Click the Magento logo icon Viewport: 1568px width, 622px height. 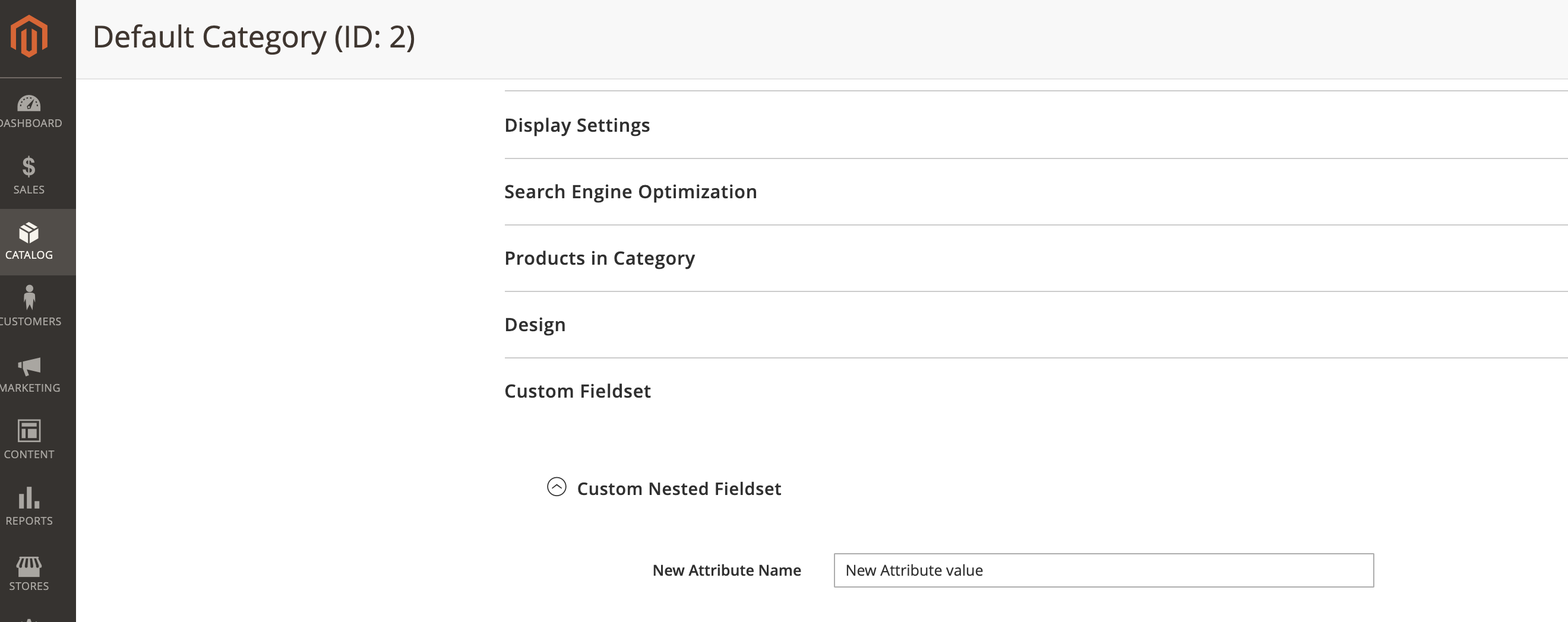[x=29, y=36]
